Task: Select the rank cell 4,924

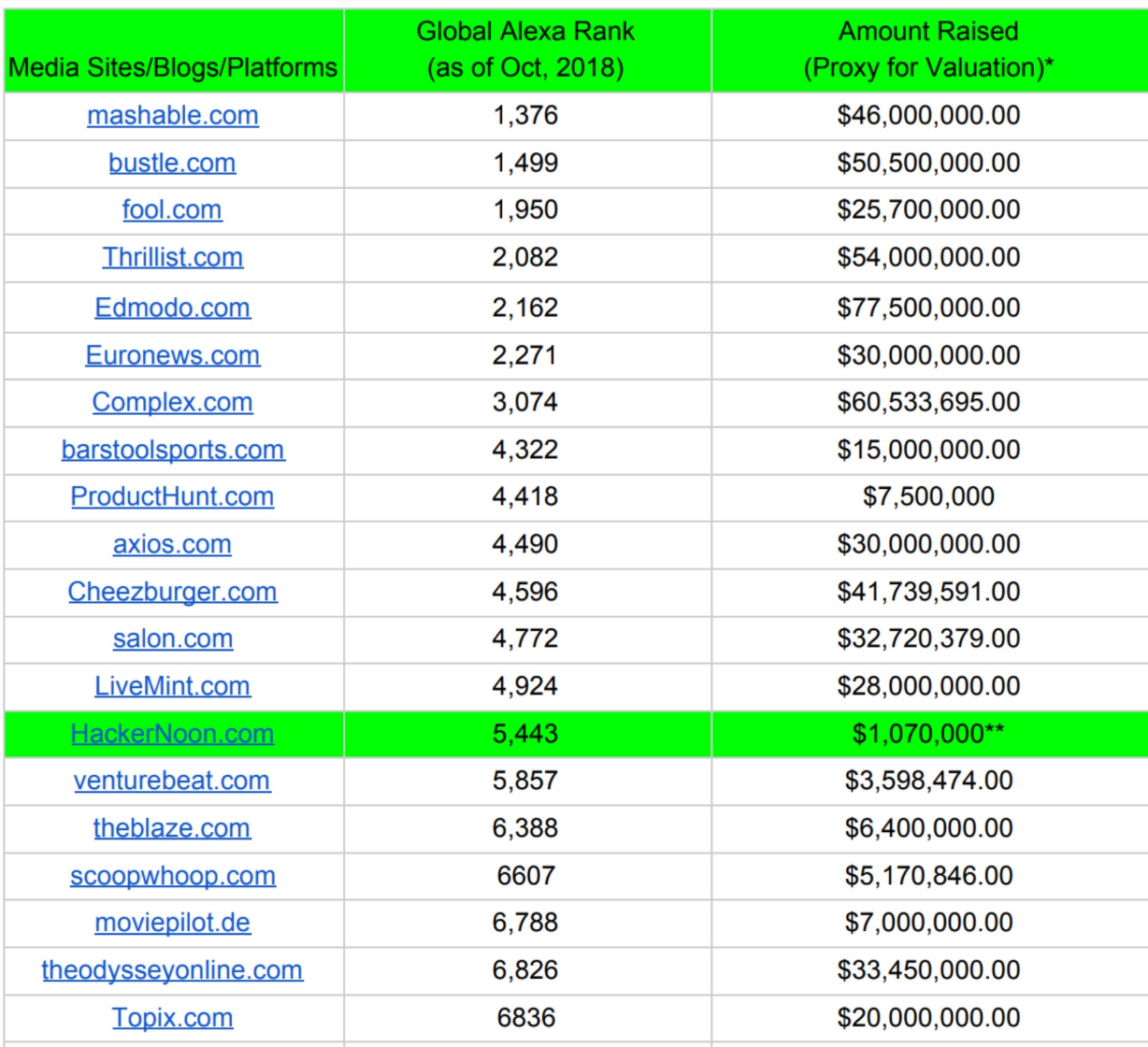Action: pyautogui.click(x=527, y=686)
